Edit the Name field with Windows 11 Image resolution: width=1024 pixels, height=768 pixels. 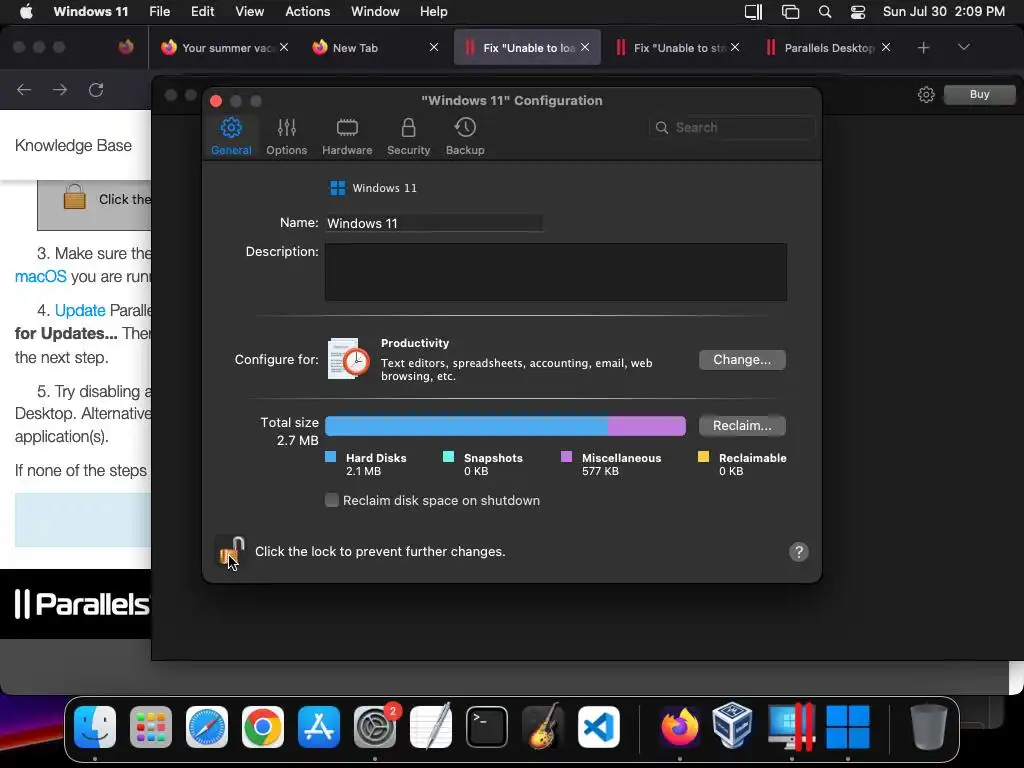(x=434, y=223)
